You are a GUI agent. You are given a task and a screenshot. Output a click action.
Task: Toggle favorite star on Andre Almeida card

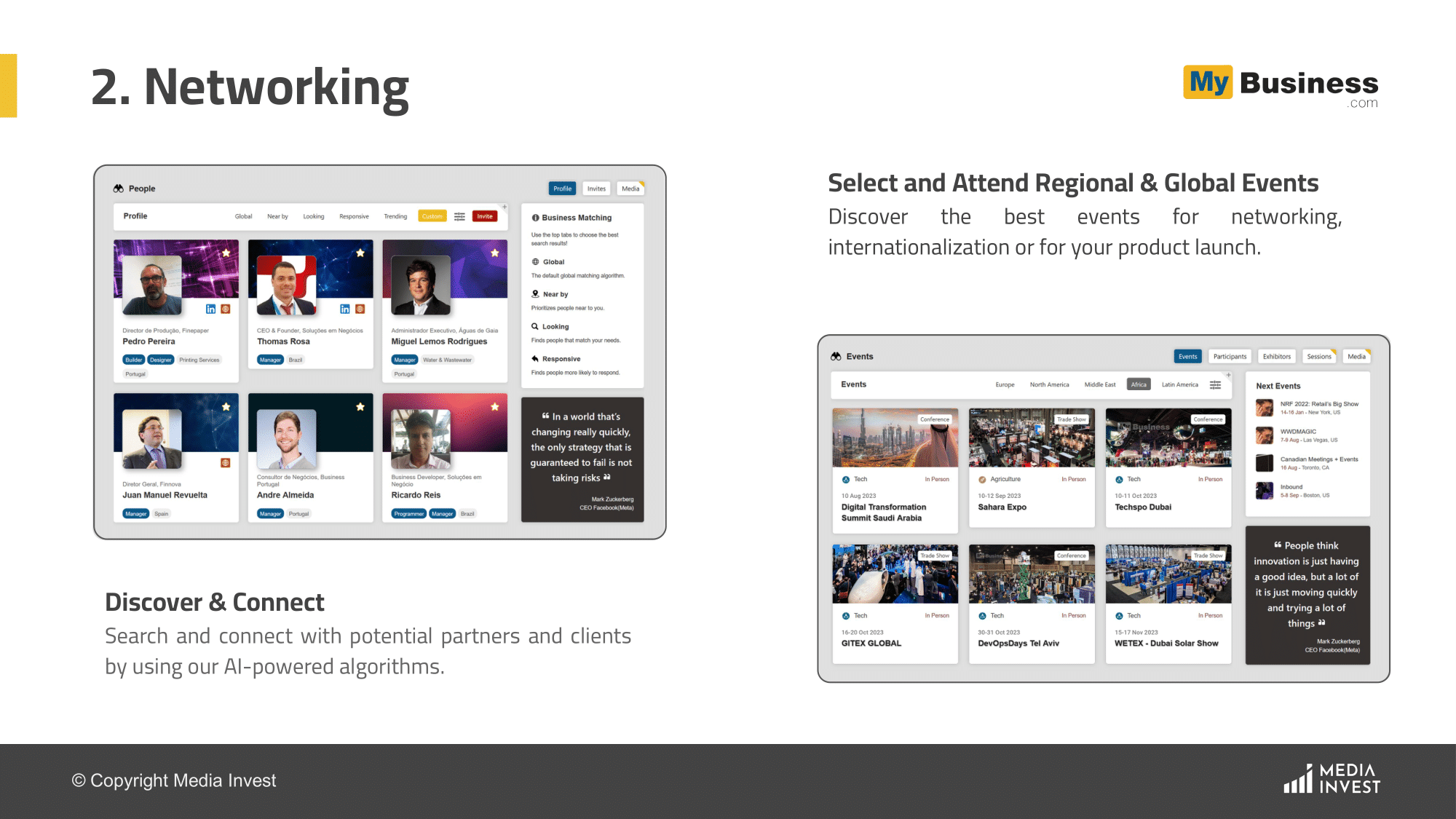click(x=360, y=407)
